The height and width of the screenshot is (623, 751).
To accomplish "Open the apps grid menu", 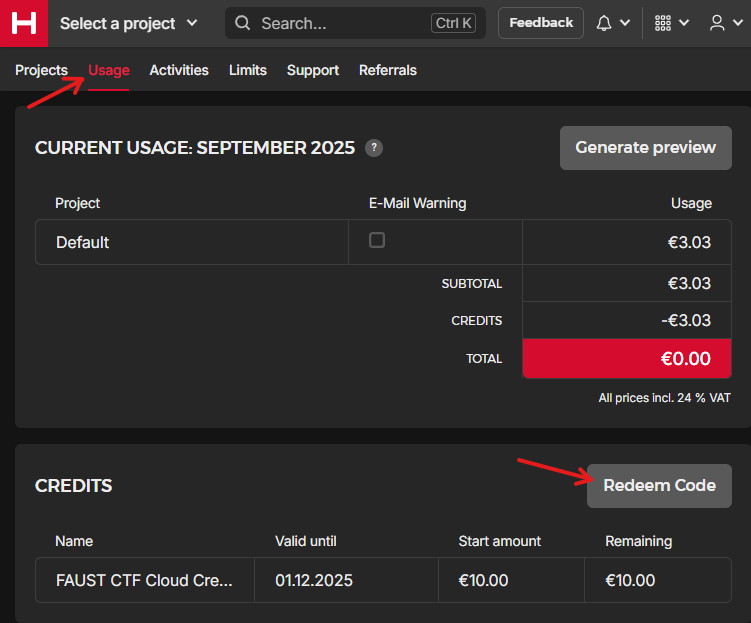I will pyautogui.click(x=662, y=23).
